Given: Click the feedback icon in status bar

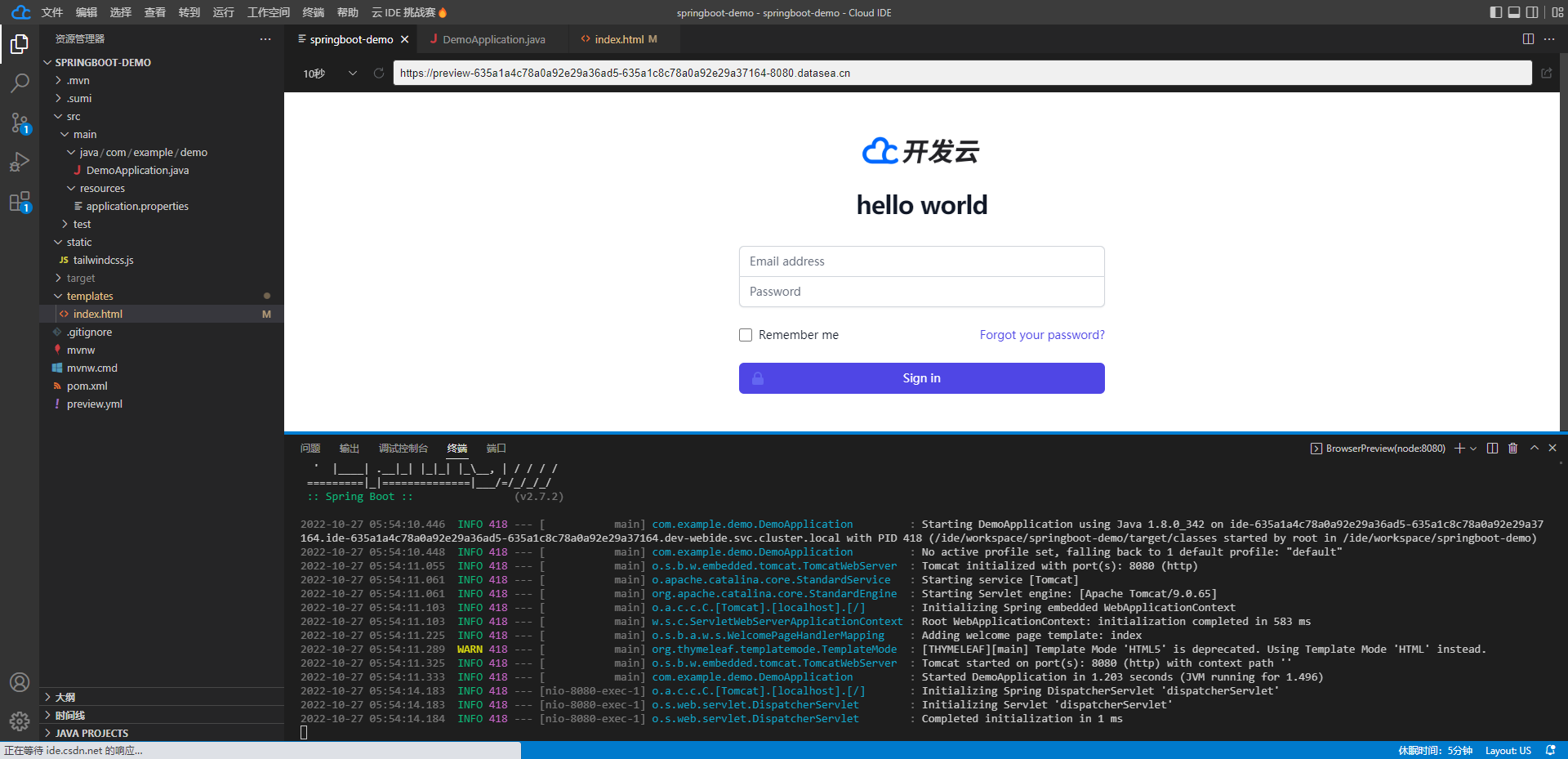Looking at the screenshot, I should [1550, 750].
